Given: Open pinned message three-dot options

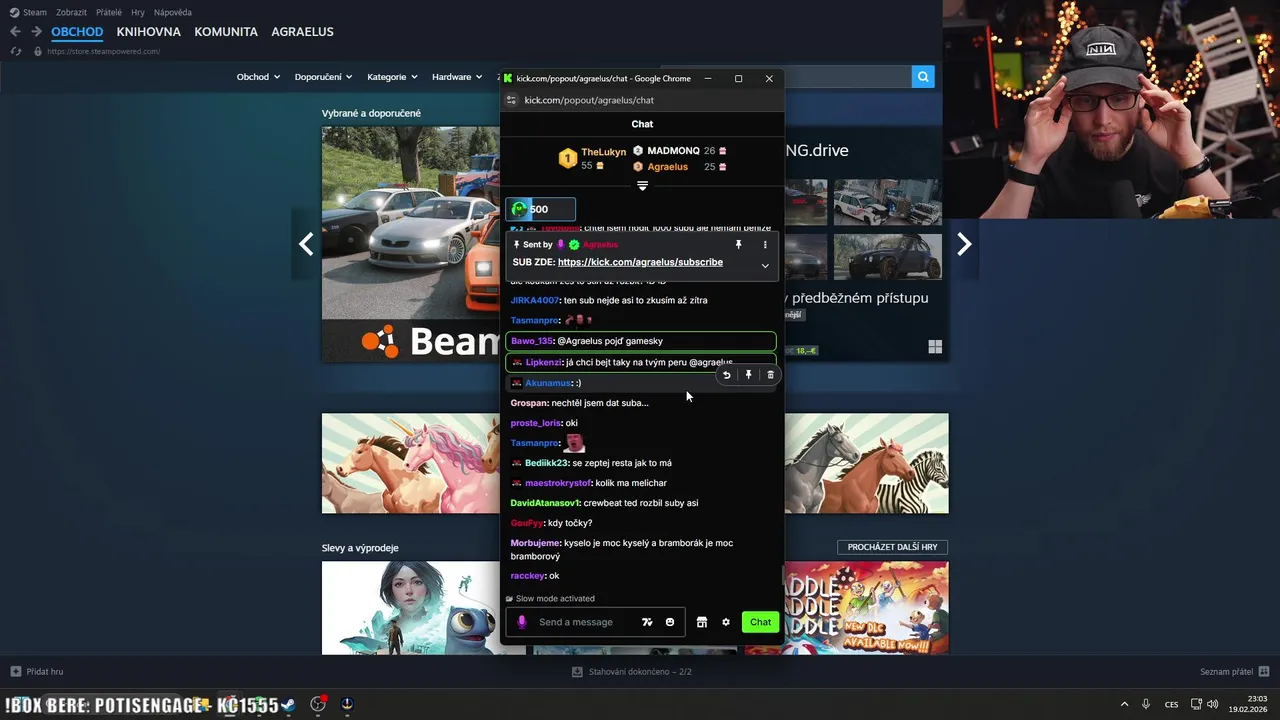Looking at the screenshot, I should (x=765, y=245).
